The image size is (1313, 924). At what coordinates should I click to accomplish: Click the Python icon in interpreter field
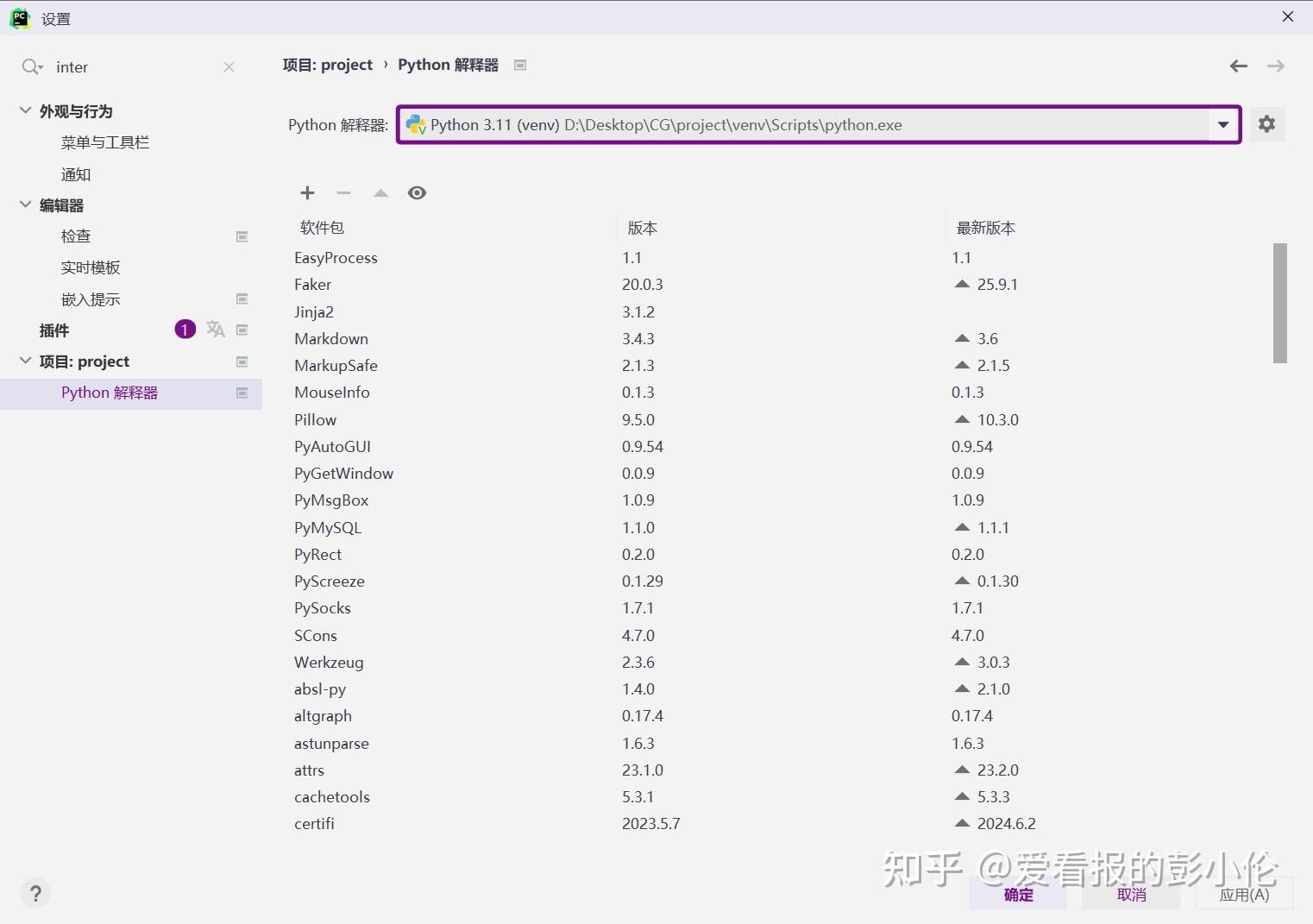pos(416,124)
